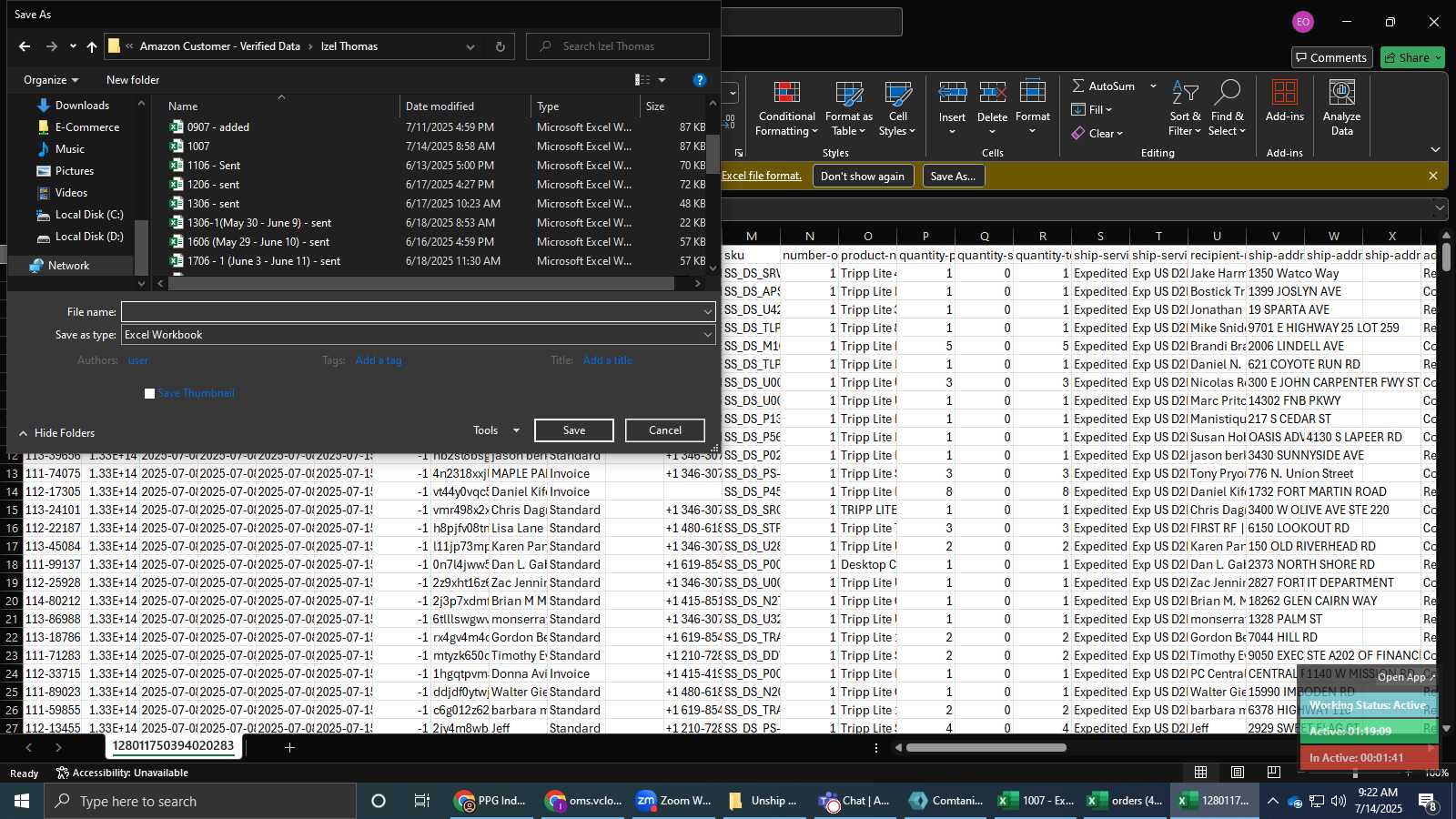
Task: Launch Analyze Data tool
Action: [x=1341, y=108]
